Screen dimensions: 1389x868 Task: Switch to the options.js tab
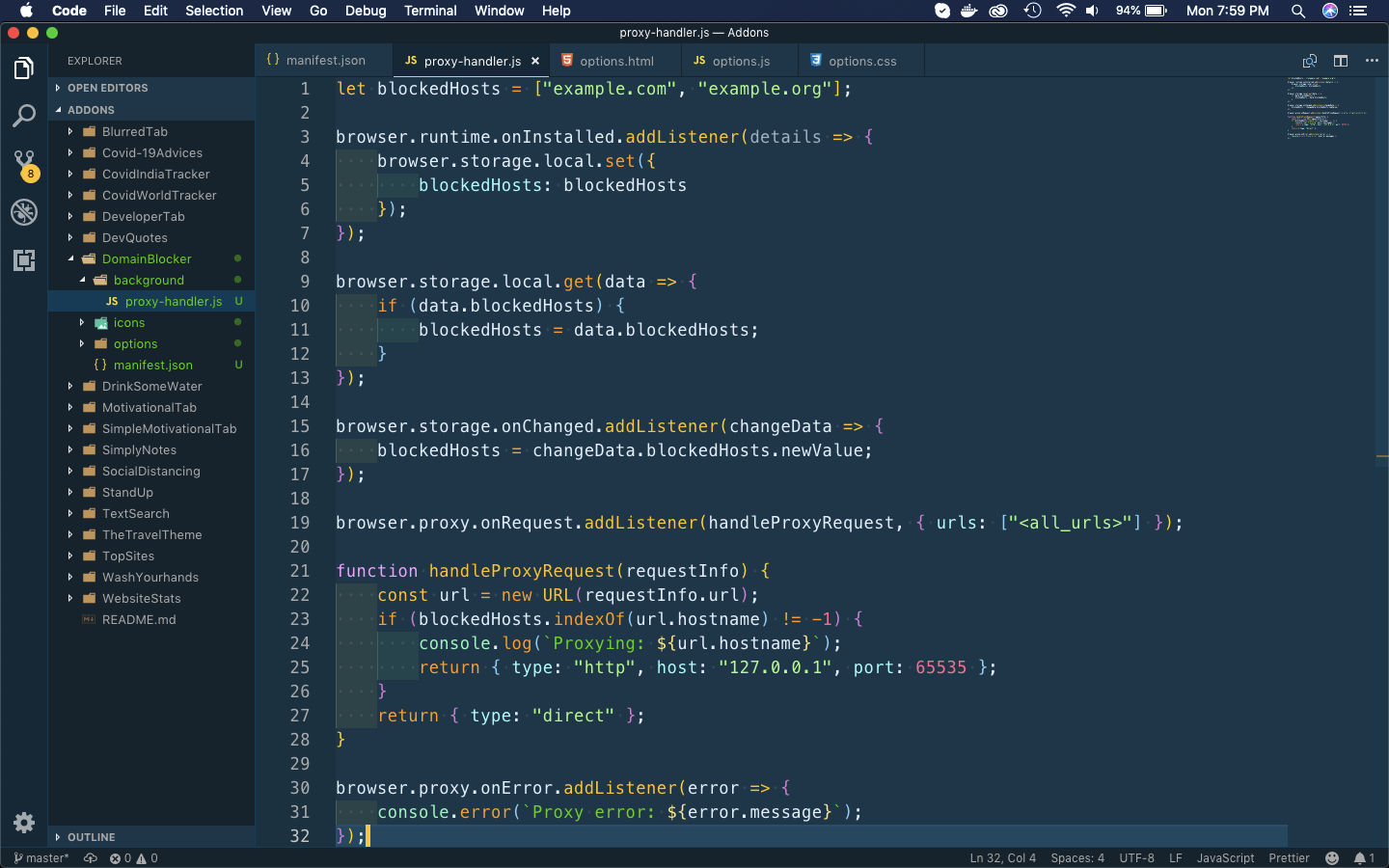tap(740, 61)
